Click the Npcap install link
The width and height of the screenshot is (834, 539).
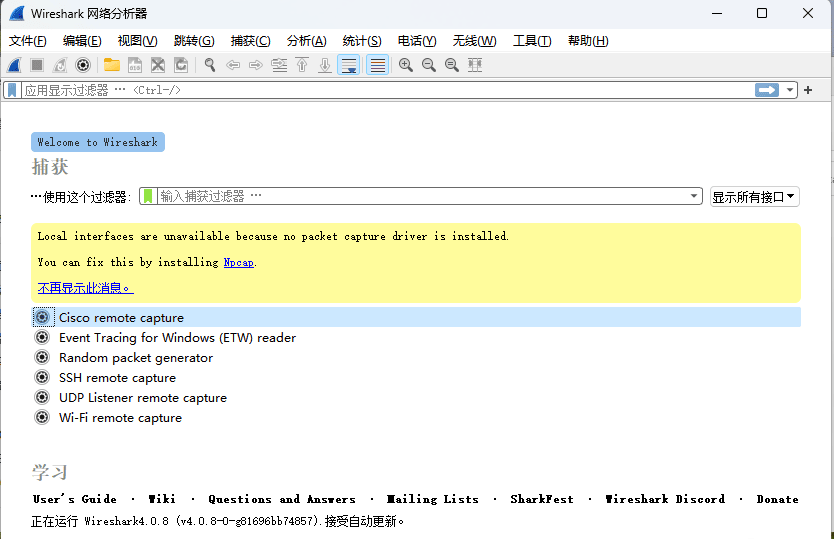pos(238,262)
